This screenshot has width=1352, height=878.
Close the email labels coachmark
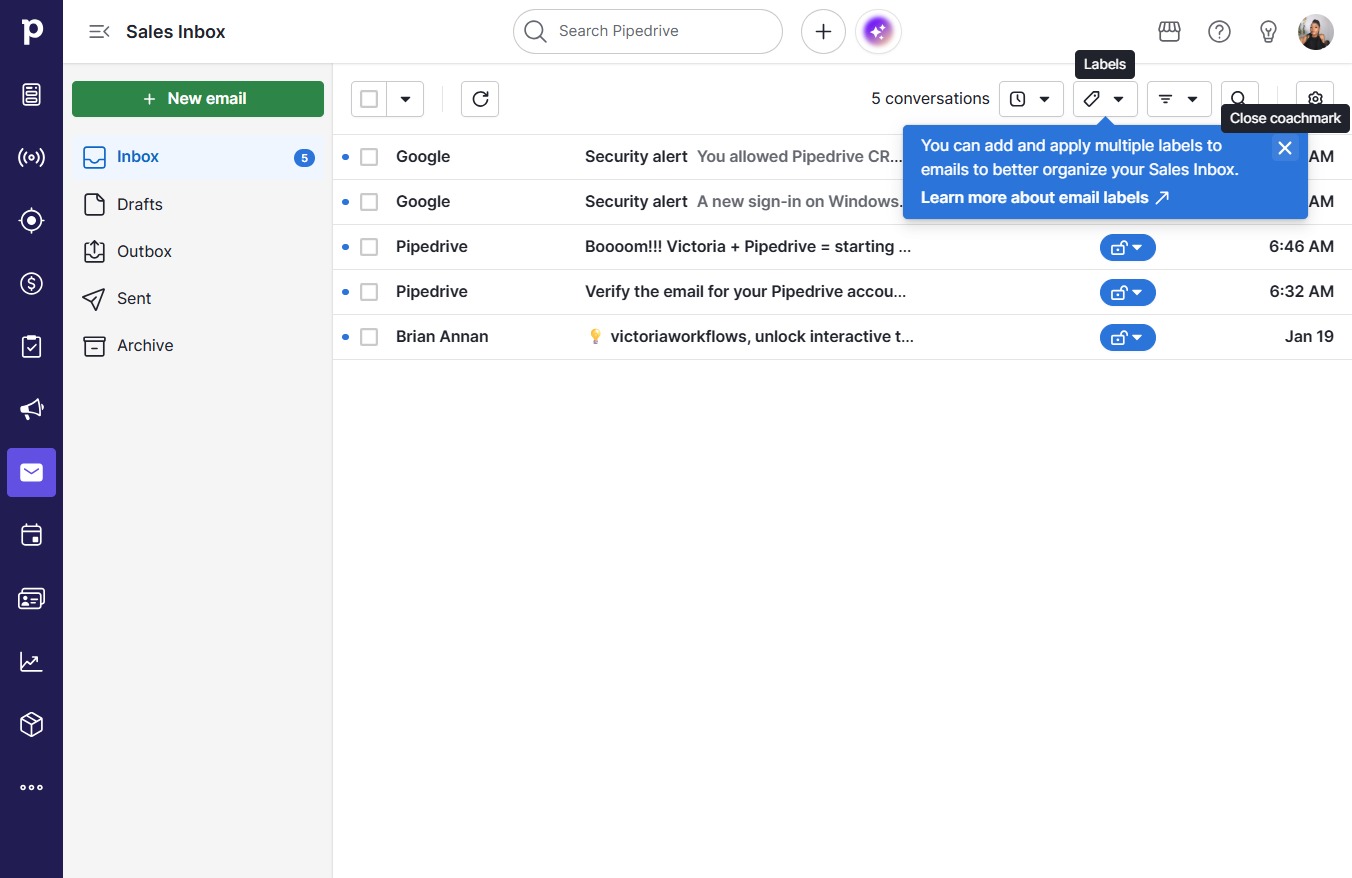[1285, 148]
